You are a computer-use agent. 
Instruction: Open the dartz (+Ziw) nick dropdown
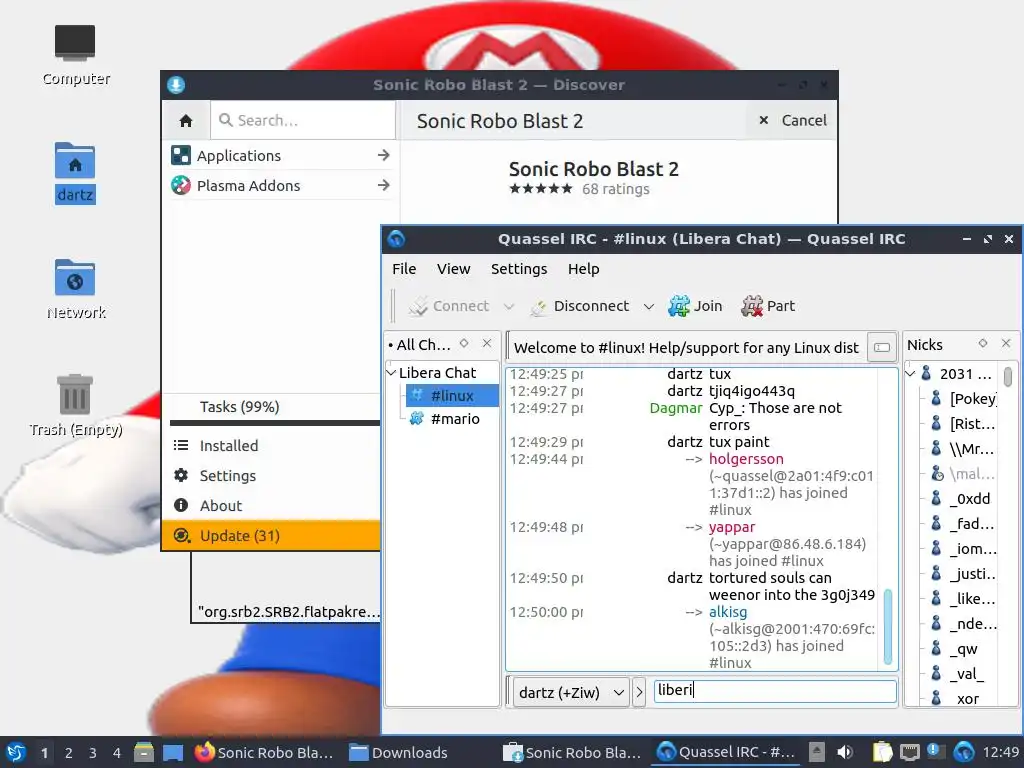point(571,692)
